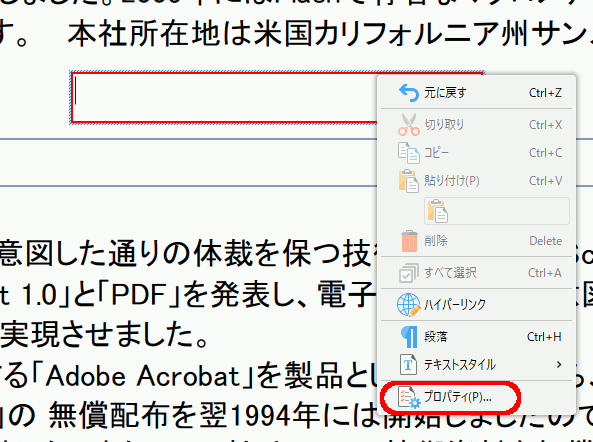The image size is (593, 442).
Task: Choose 貼り付け(P) in the context menu
Action: [x=478, y=181]
